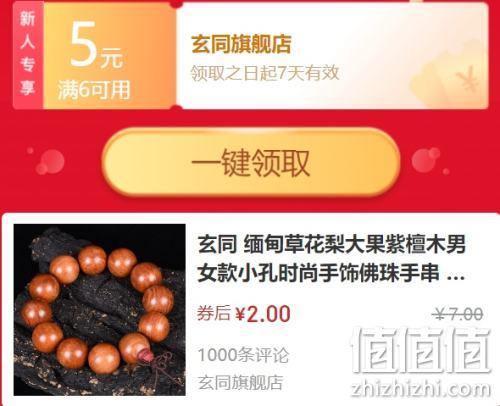Click the 新人专享 red tag
The image size is (500, 406).
[28, 55]
